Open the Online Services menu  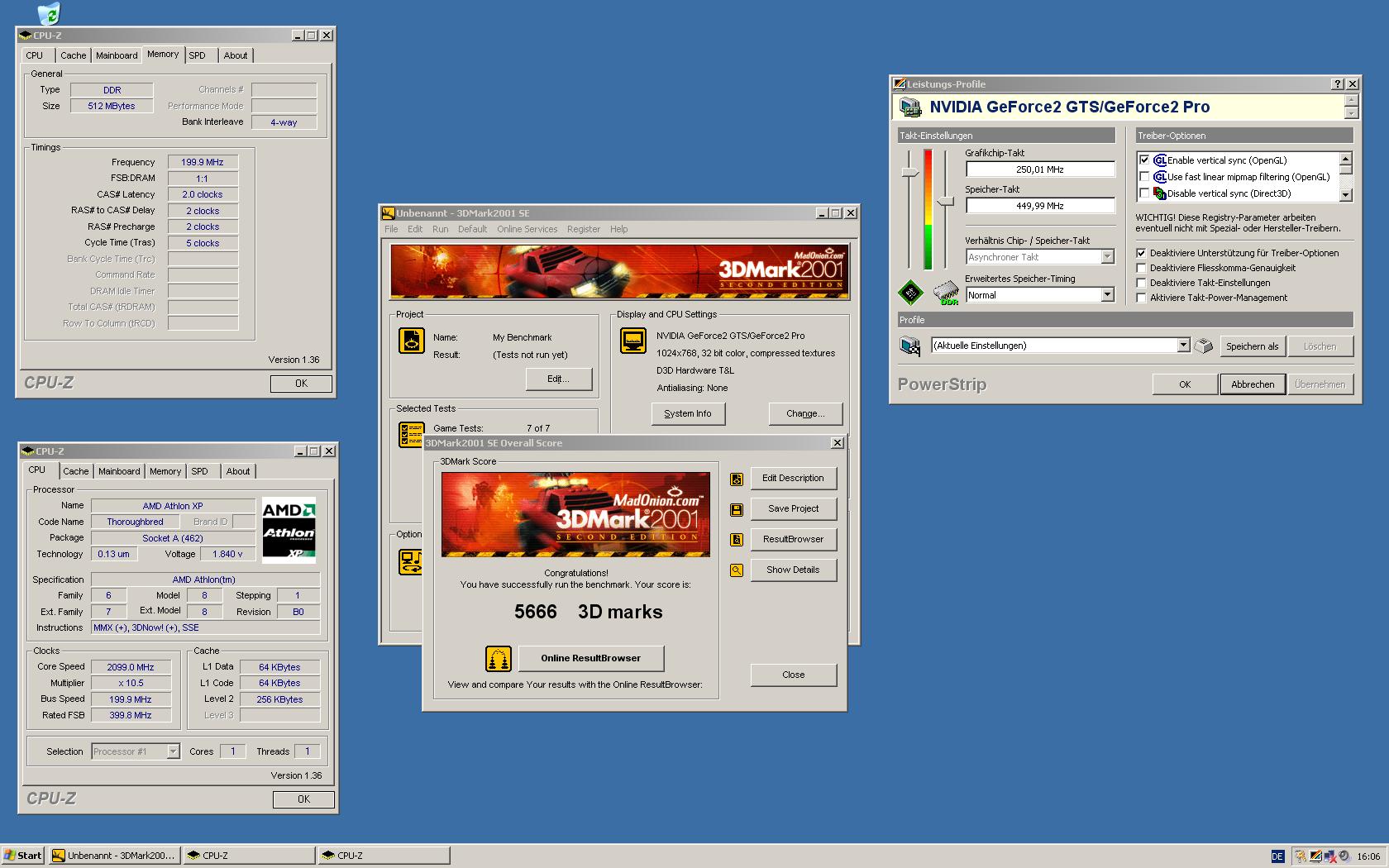527,229
